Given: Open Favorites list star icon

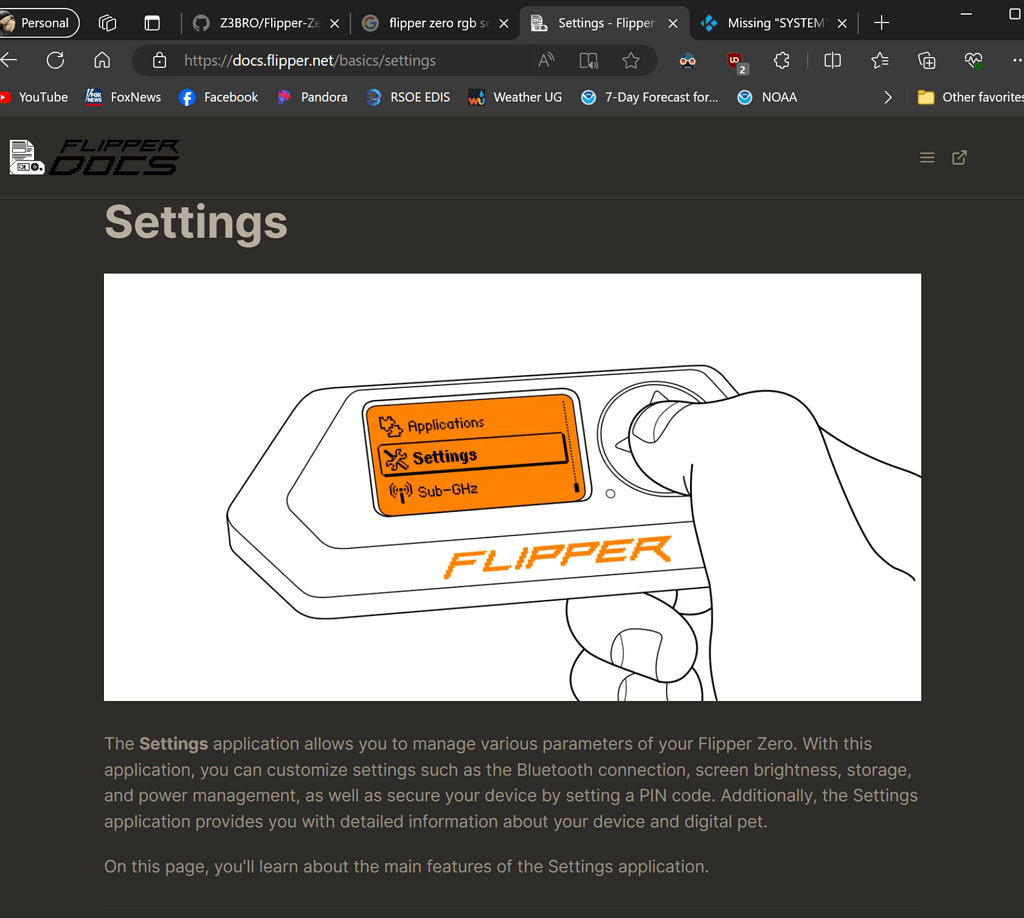Looking at the screenshot, I should click(879, 60).
